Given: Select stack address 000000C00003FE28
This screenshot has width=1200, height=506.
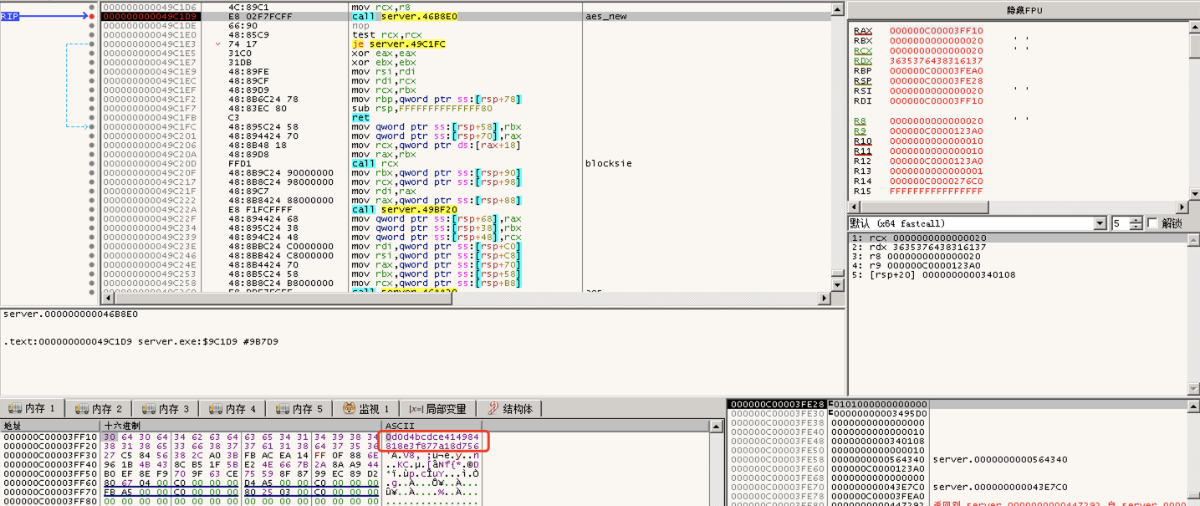Looking at the screenshot, I should [x=777, y=404].
